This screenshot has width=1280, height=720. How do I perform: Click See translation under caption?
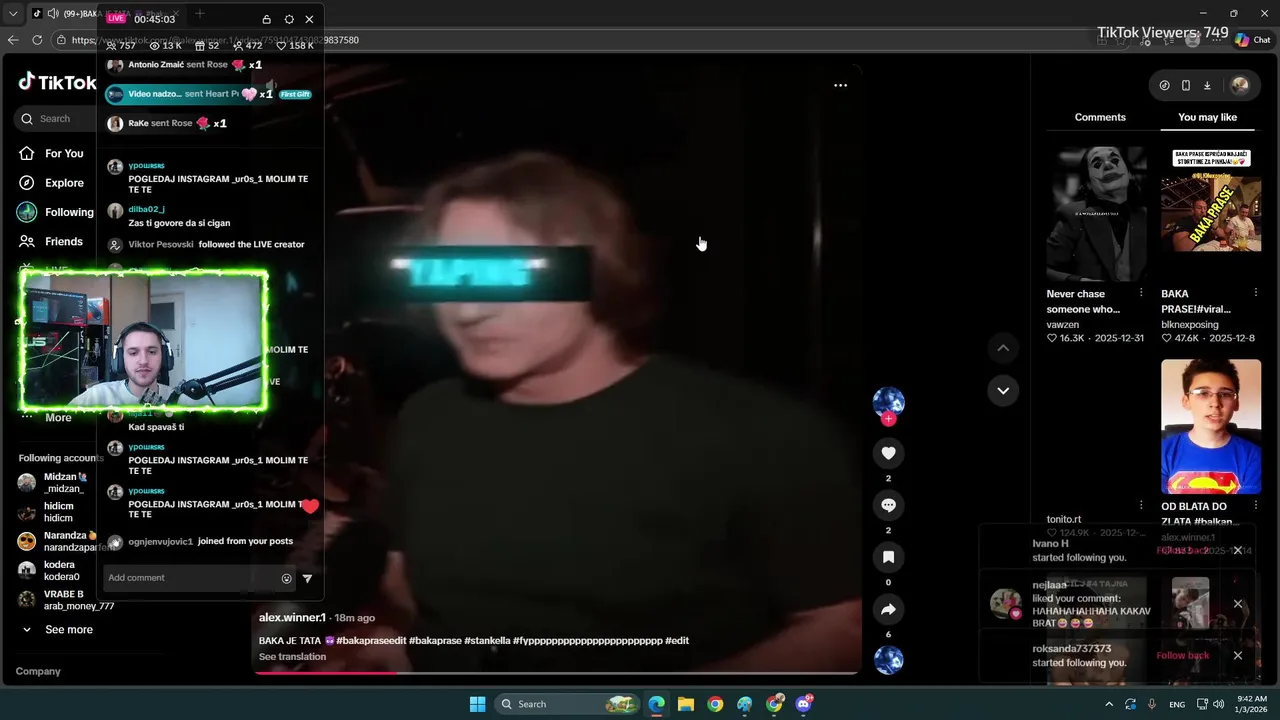coord(292,657)
